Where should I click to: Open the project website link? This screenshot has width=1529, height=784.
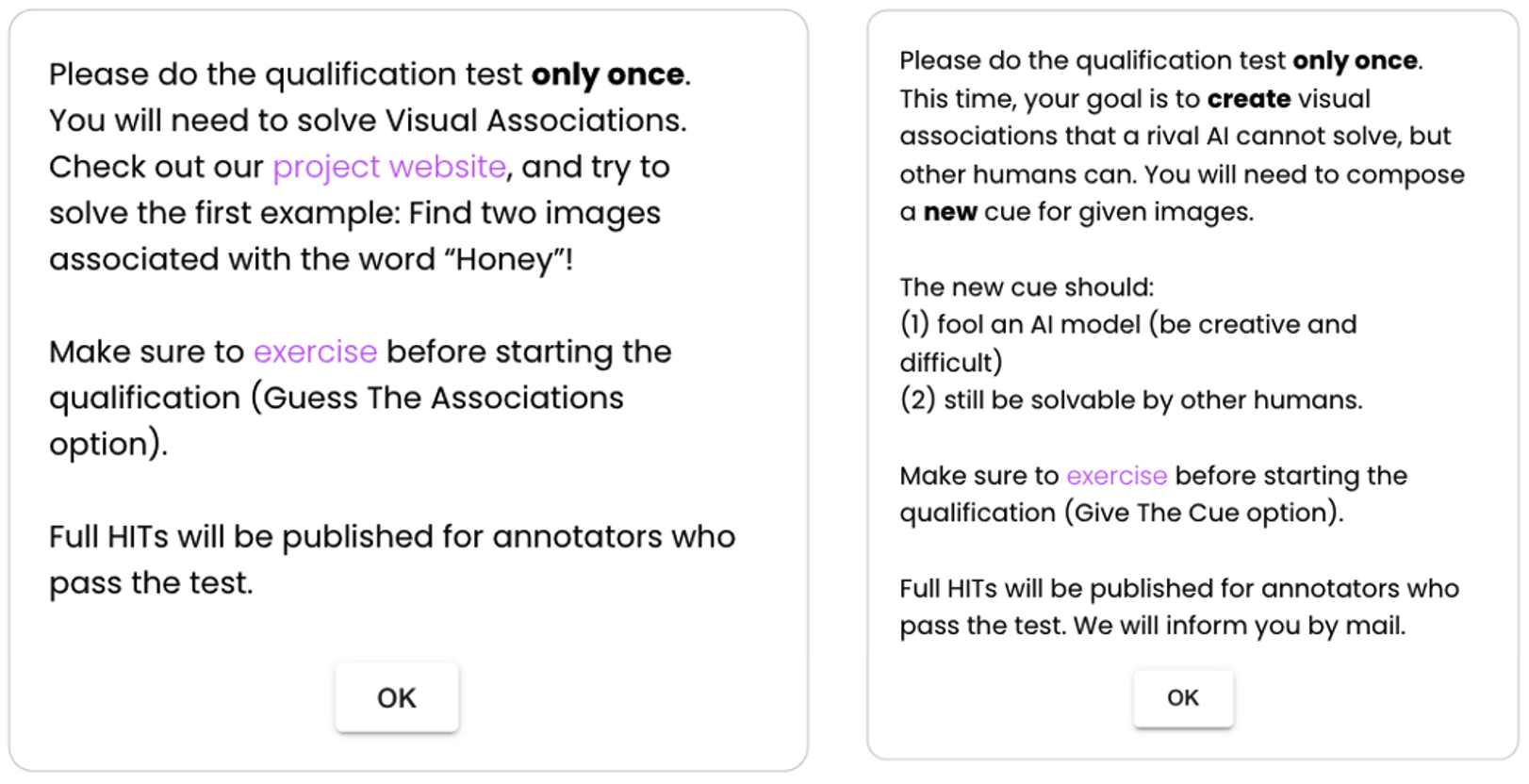tap(389, 167)
